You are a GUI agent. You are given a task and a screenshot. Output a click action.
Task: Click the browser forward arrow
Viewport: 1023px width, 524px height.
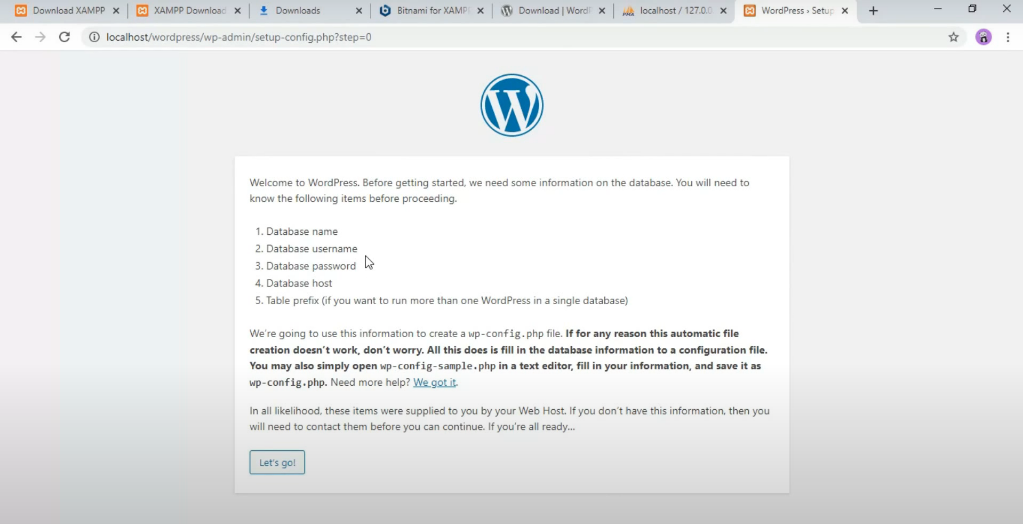coord(40,37)
